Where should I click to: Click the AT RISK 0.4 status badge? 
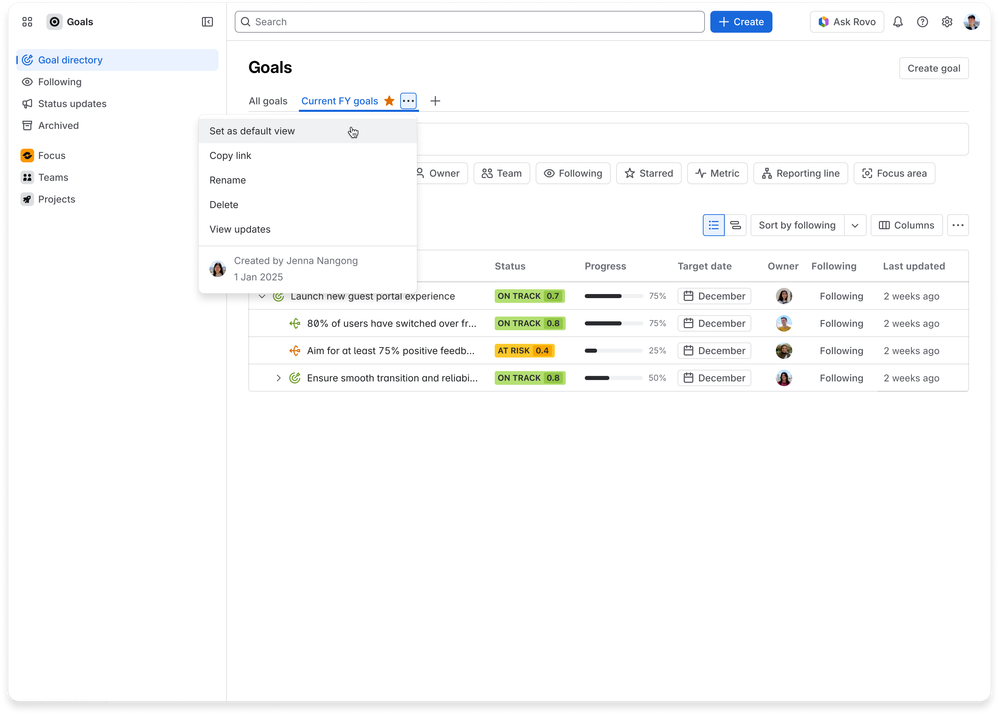(x=524, y=351)
